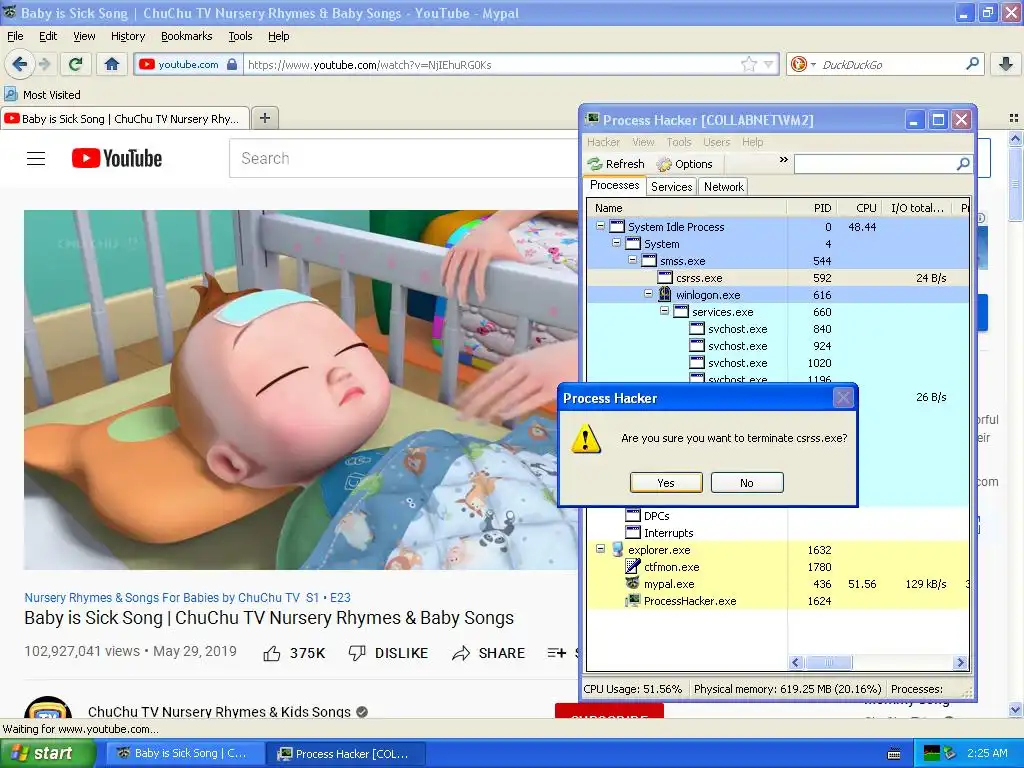
Task: Switch to the Network tab
Action: [x=724, y=187]
